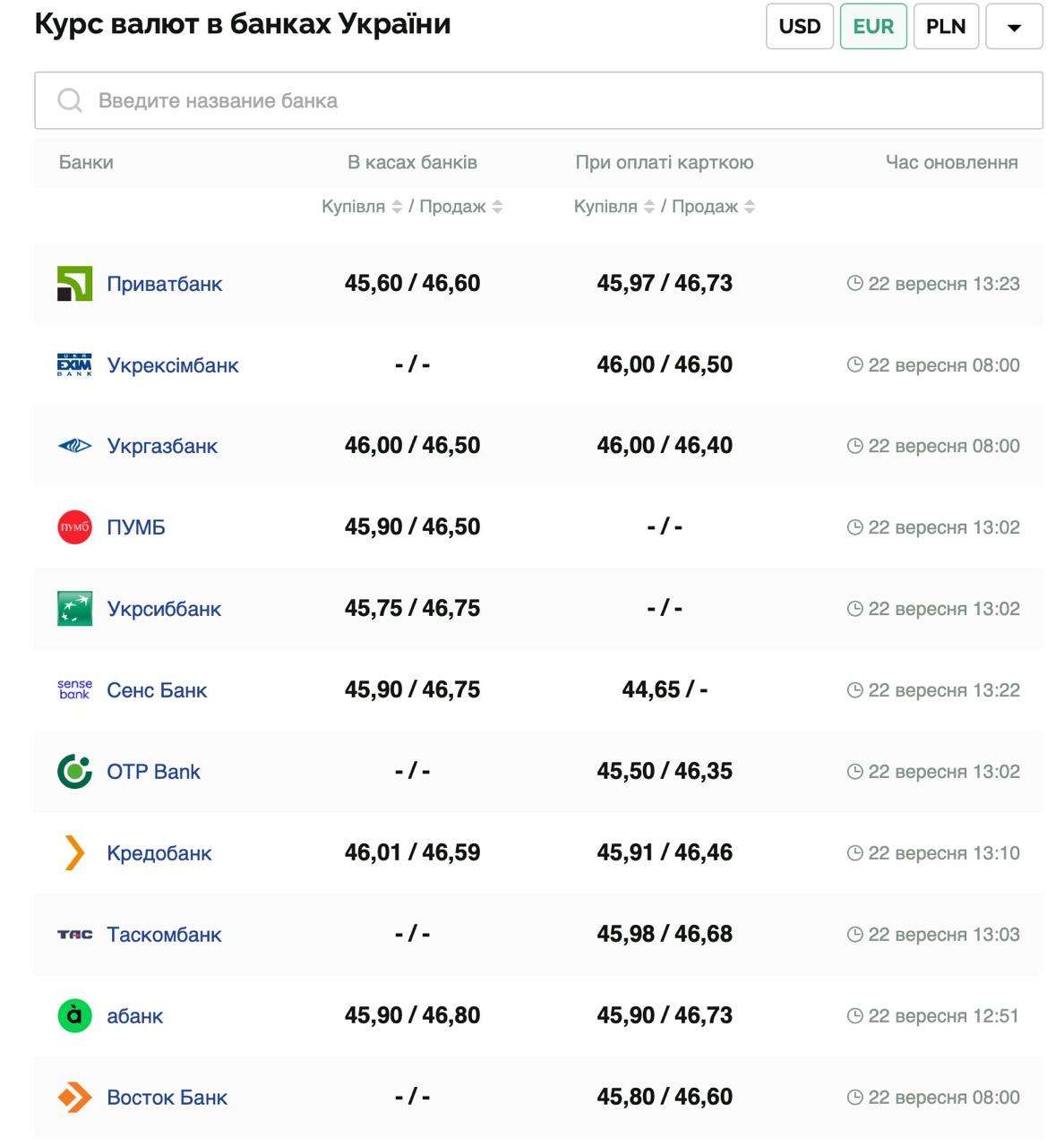Click the OTP Bank green circle logo
1064x1146 pixels.
click(74, 771)
